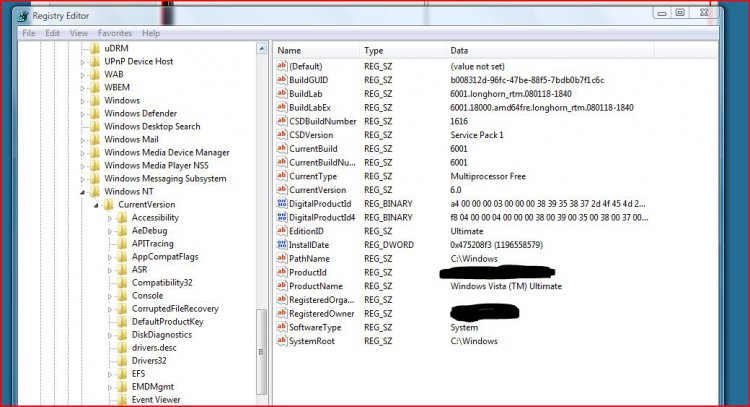Click the folder icon of uDRM key

[95, 48]
